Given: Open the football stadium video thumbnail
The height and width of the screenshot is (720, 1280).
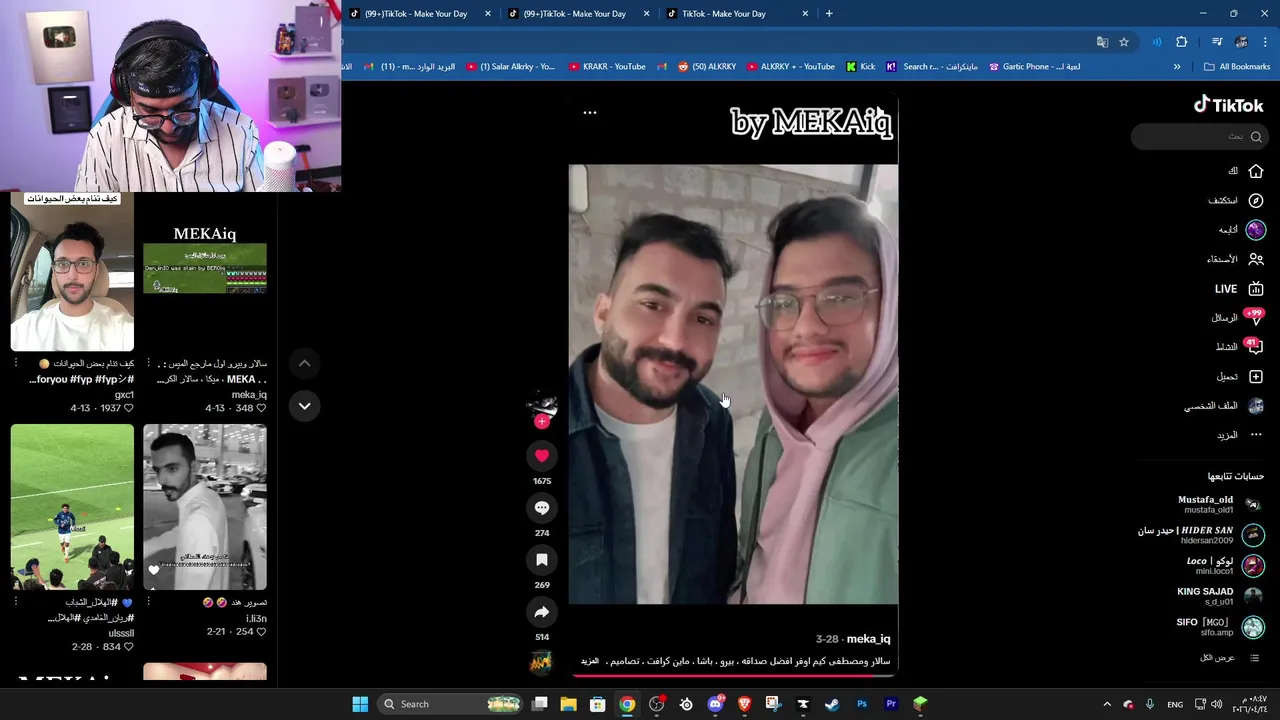Looking at the screenshot, I should [x=72, y=507].
